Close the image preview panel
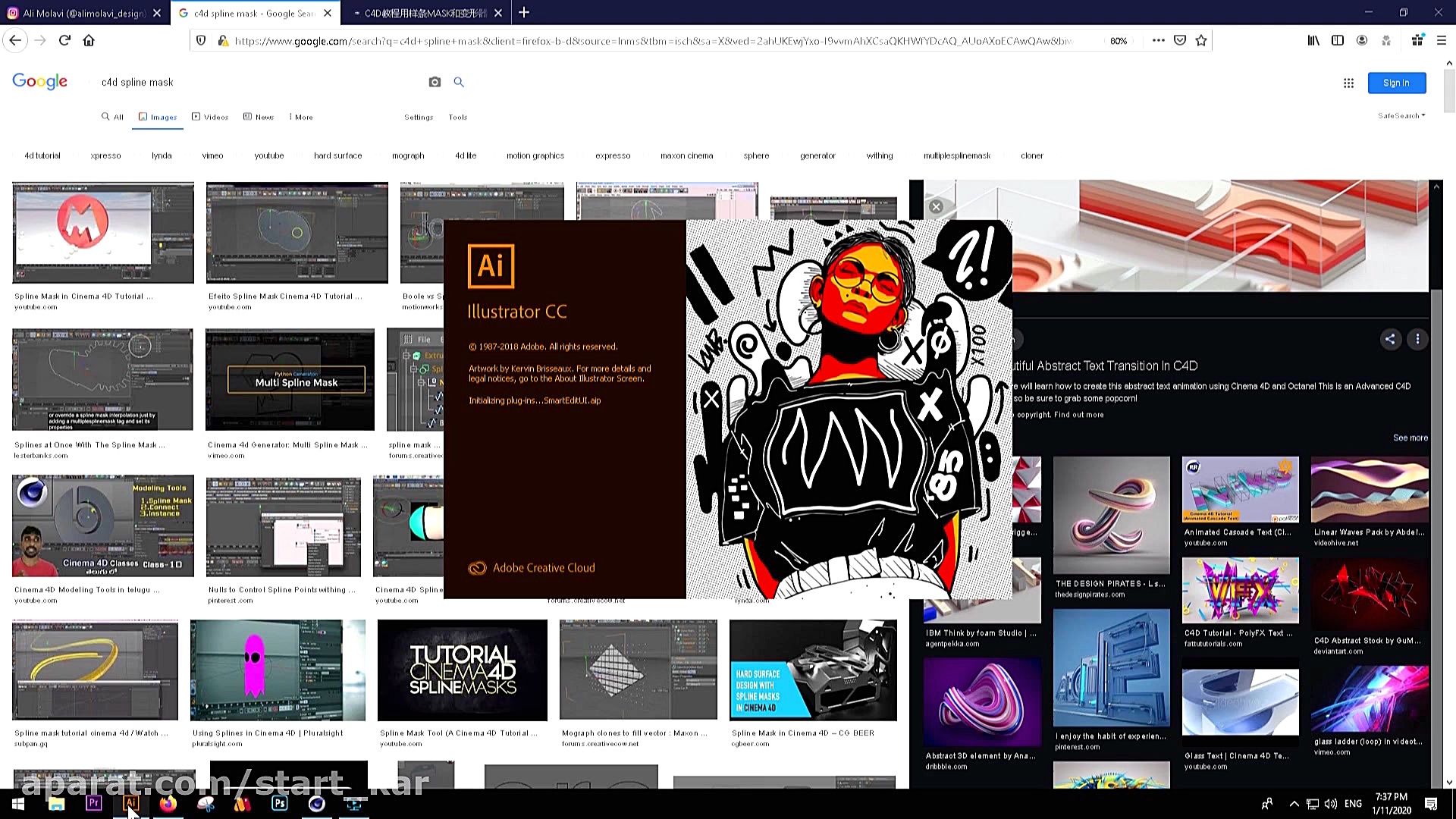 click(x=937, y=206)
